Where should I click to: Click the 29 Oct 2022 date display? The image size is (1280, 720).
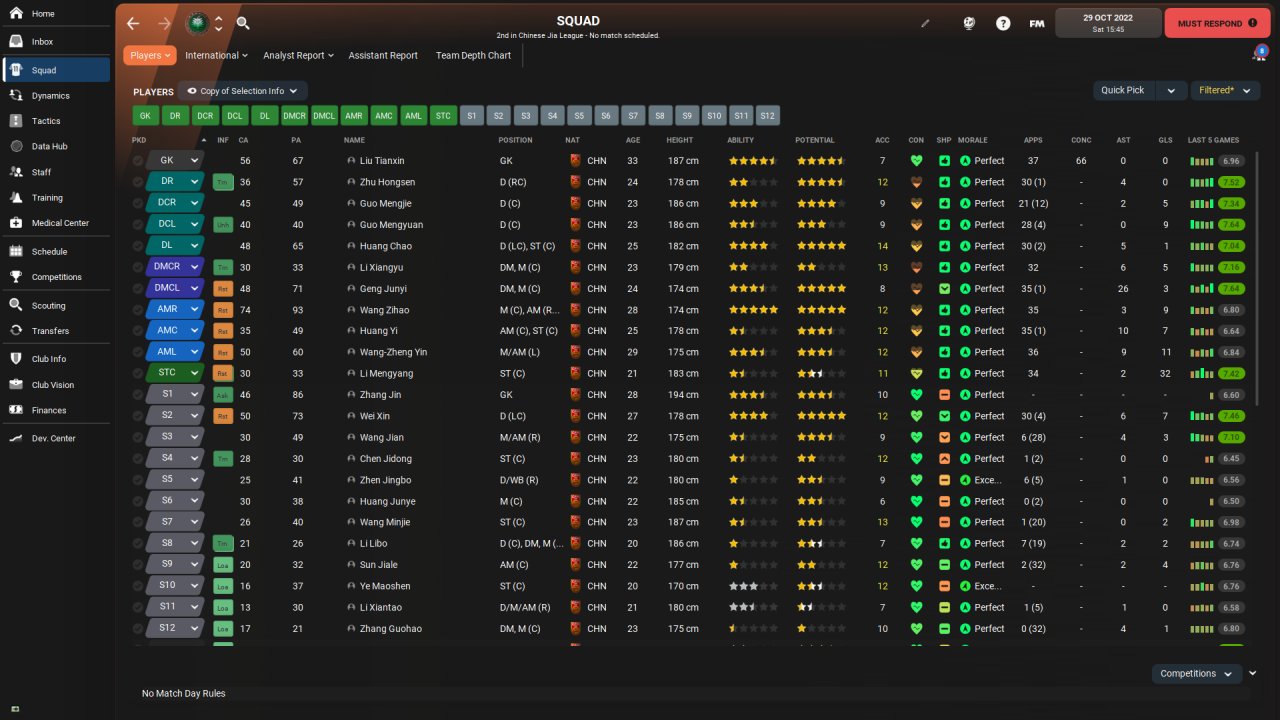pyautogui.click(x=1108, y=23)
